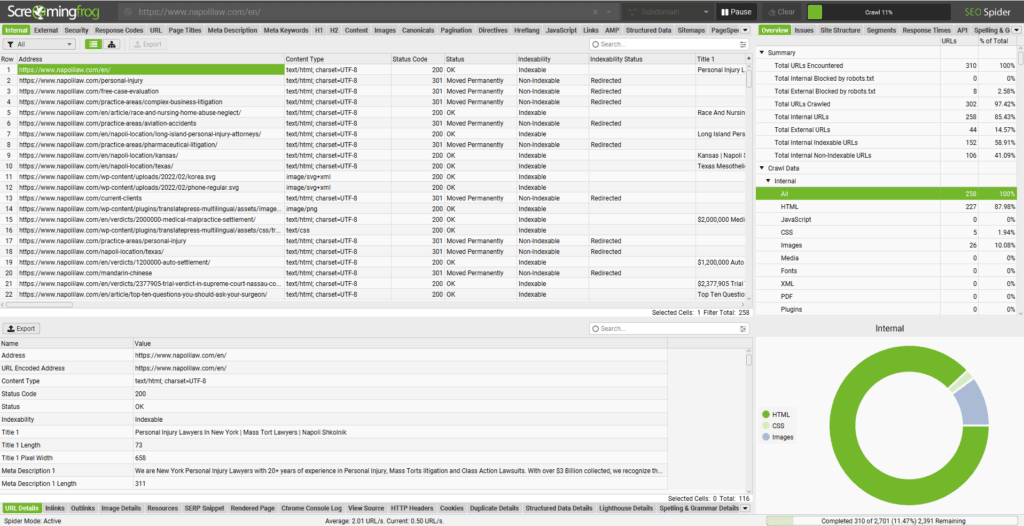Open Site Structure tab
Viewport: 1024px width, 526px height.
pyautogui.click(x=840, y=30)
